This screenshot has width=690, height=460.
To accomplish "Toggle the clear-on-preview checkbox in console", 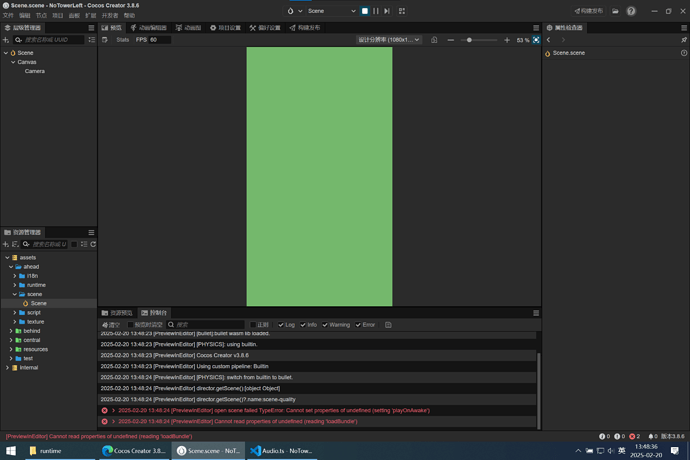I will click(x=130, y=325).
